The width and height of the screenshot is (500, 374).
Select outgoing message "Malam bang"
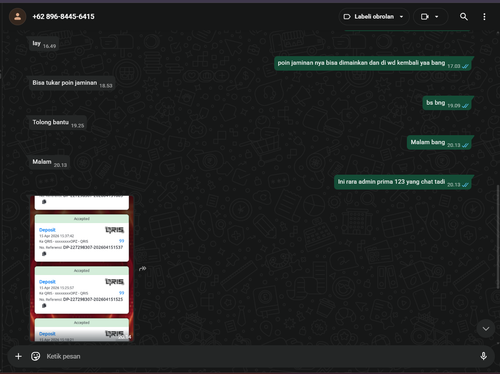pos(439,143)
